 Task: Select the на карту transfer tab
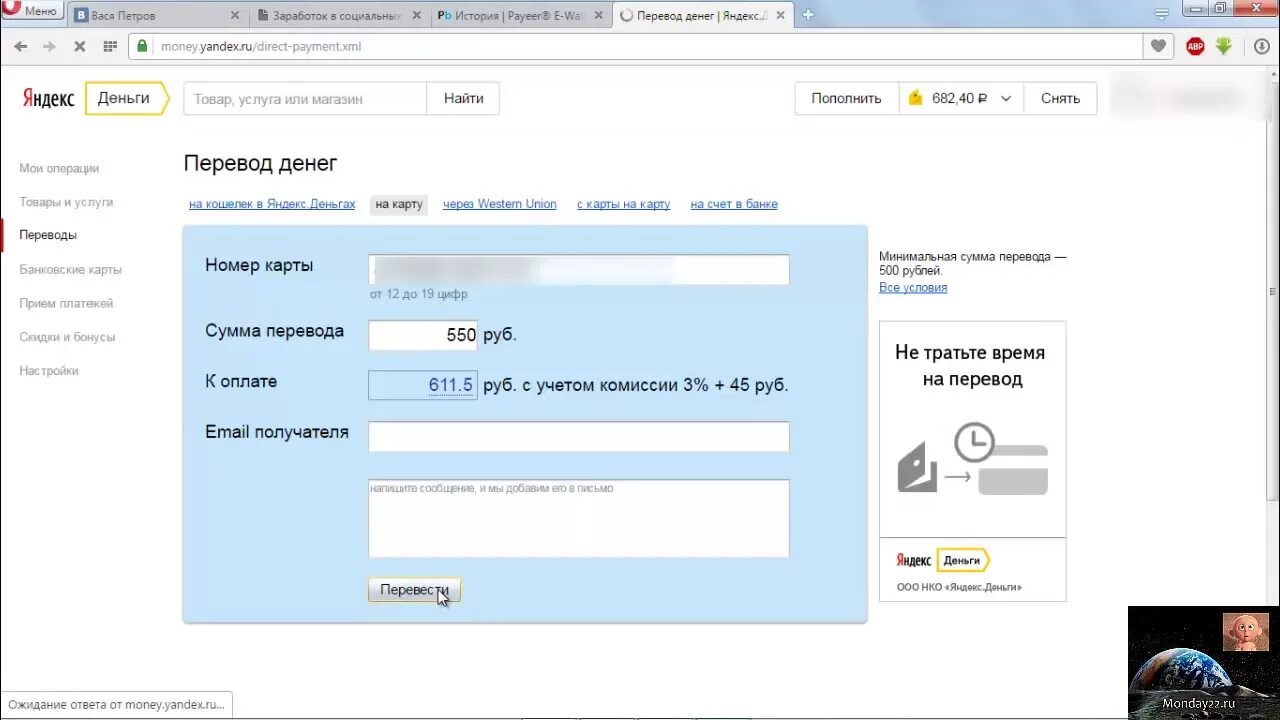click(x=399, y=204)
